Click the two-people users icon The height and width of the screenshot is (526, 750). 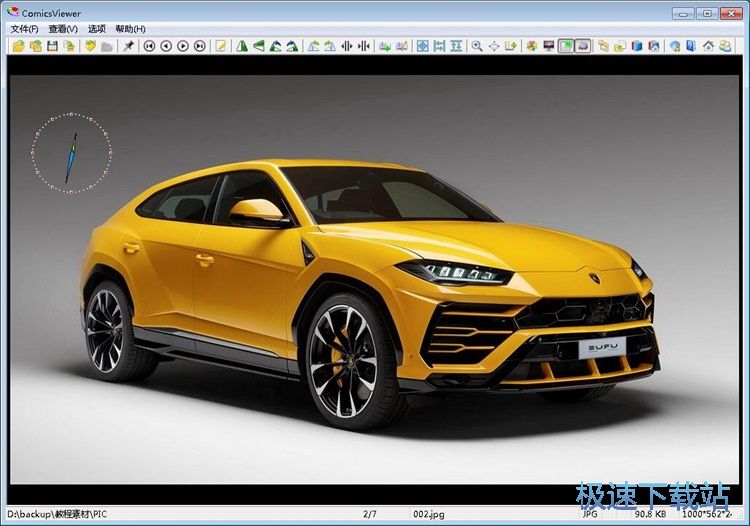pos(725,46)
